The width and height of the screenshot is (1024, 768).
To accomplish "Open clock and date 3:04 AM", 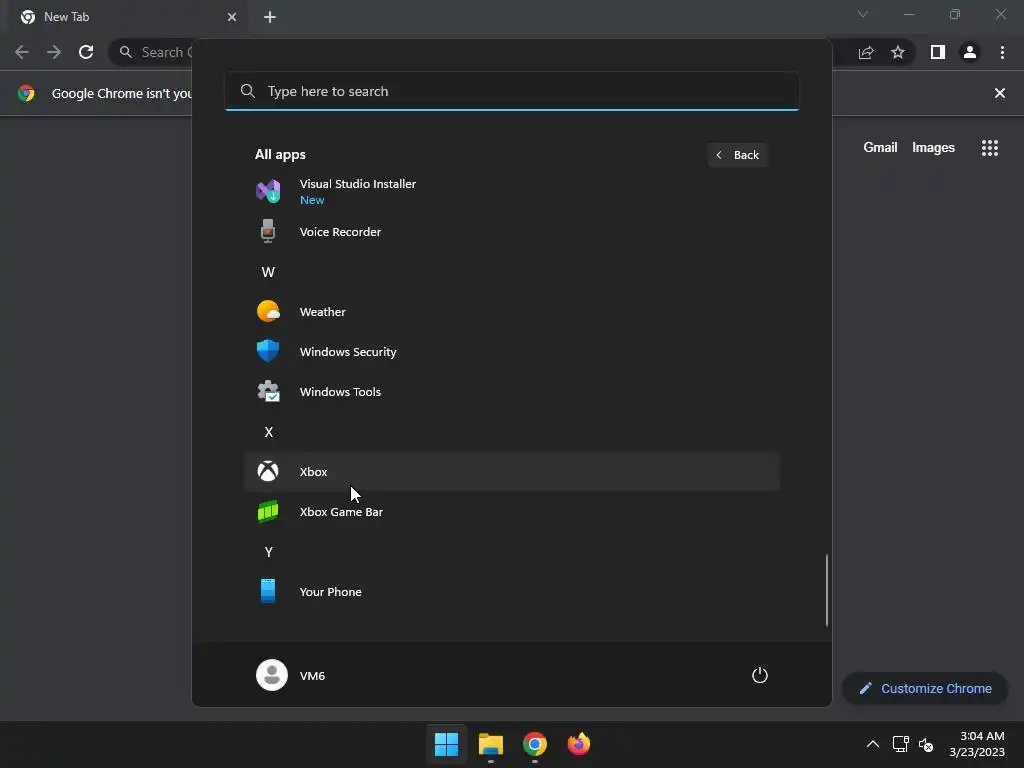I will click(x=977, y=744).
